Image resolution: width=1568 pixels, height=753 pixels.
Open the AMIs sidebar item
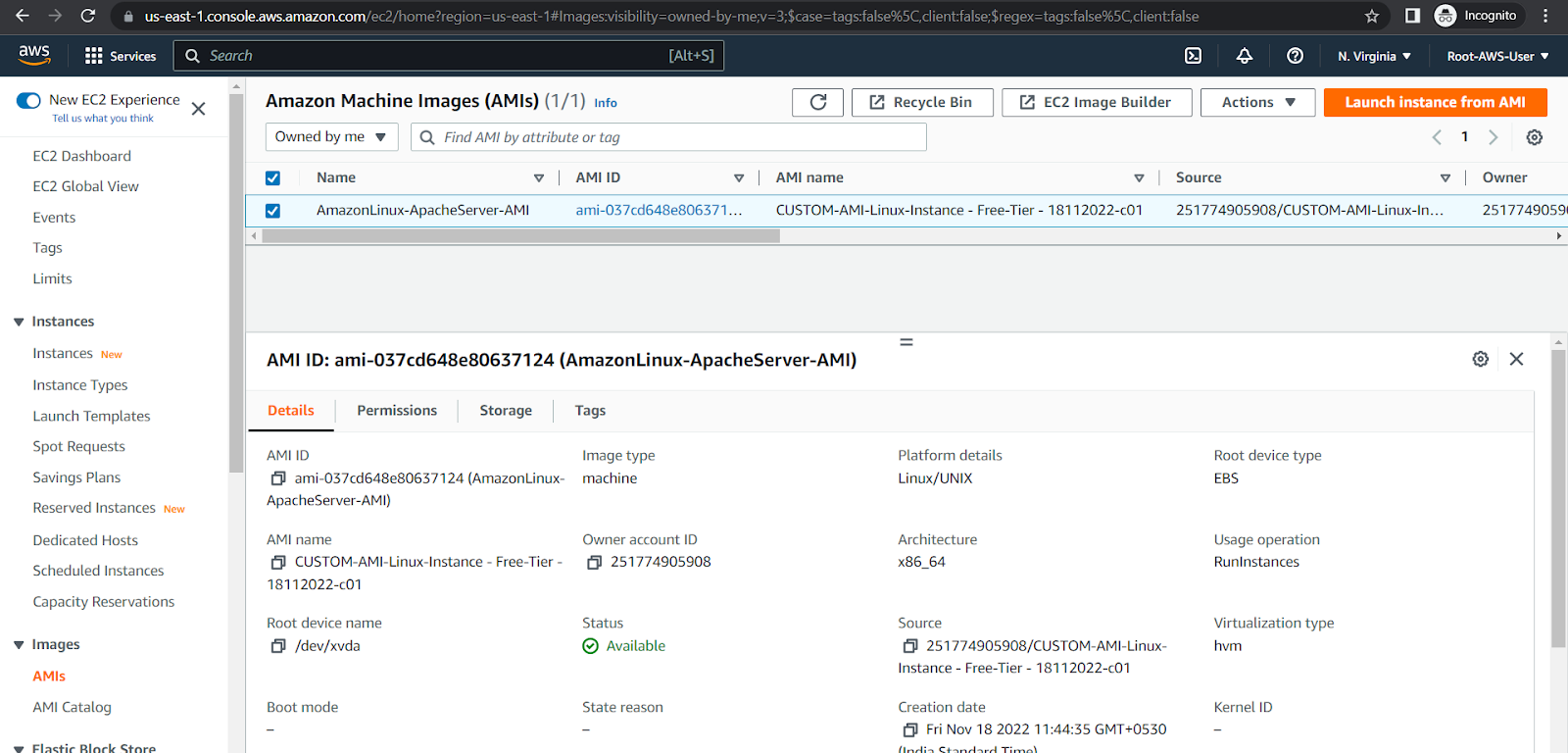49,676
